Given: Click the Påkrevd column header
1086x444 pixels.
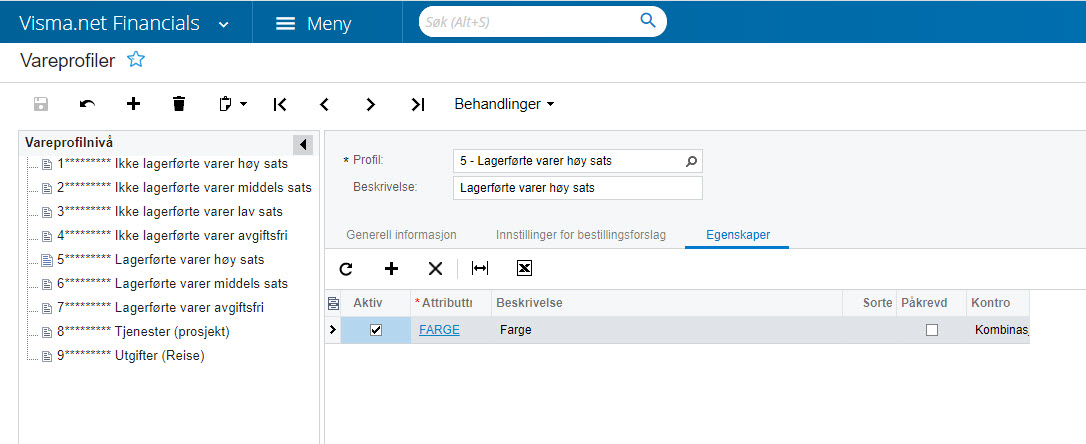Looking at the screenshot, I should 931,303.
